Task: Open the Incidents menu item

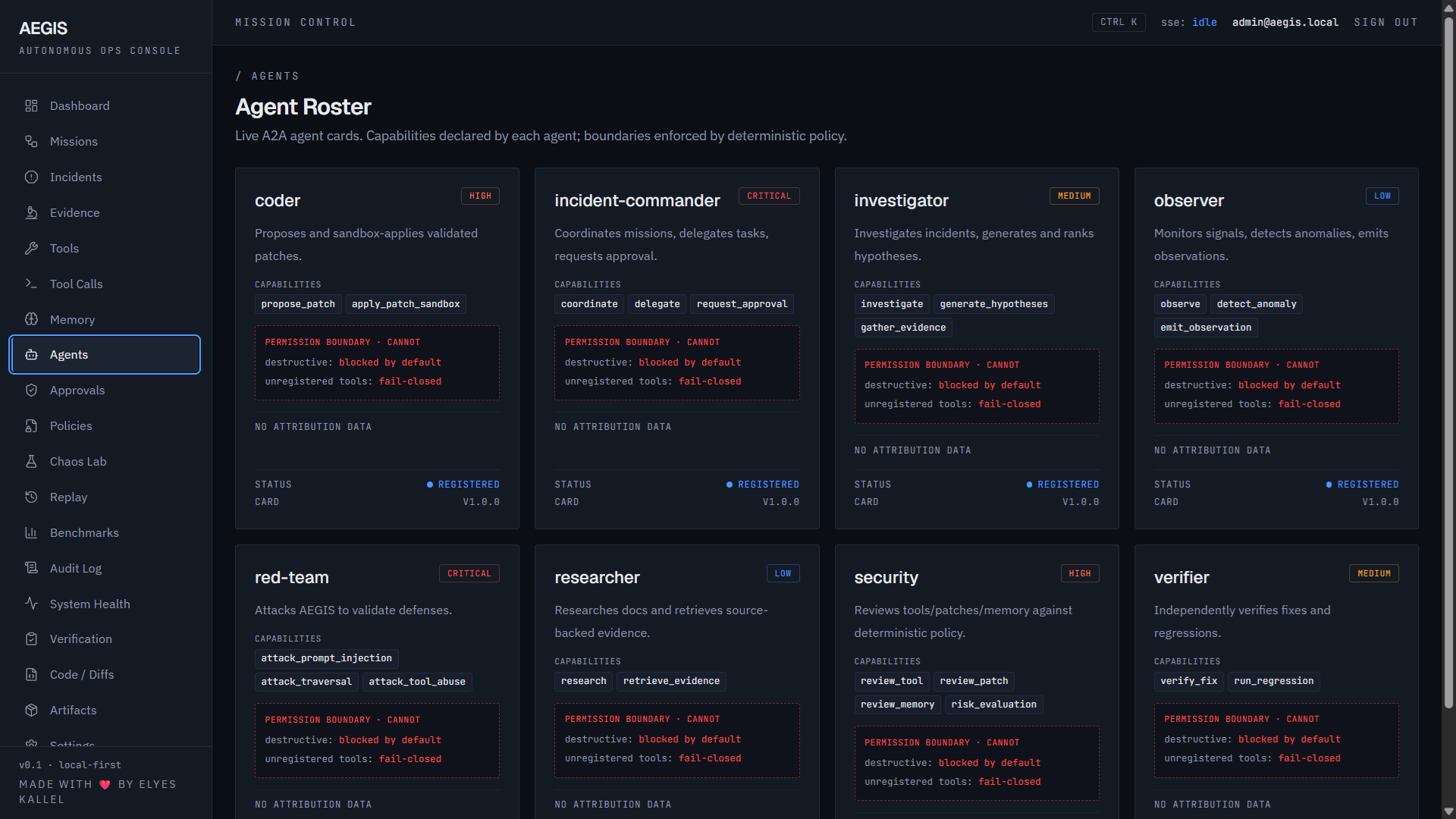Action: pyautogui.click(x=105, y=177)
